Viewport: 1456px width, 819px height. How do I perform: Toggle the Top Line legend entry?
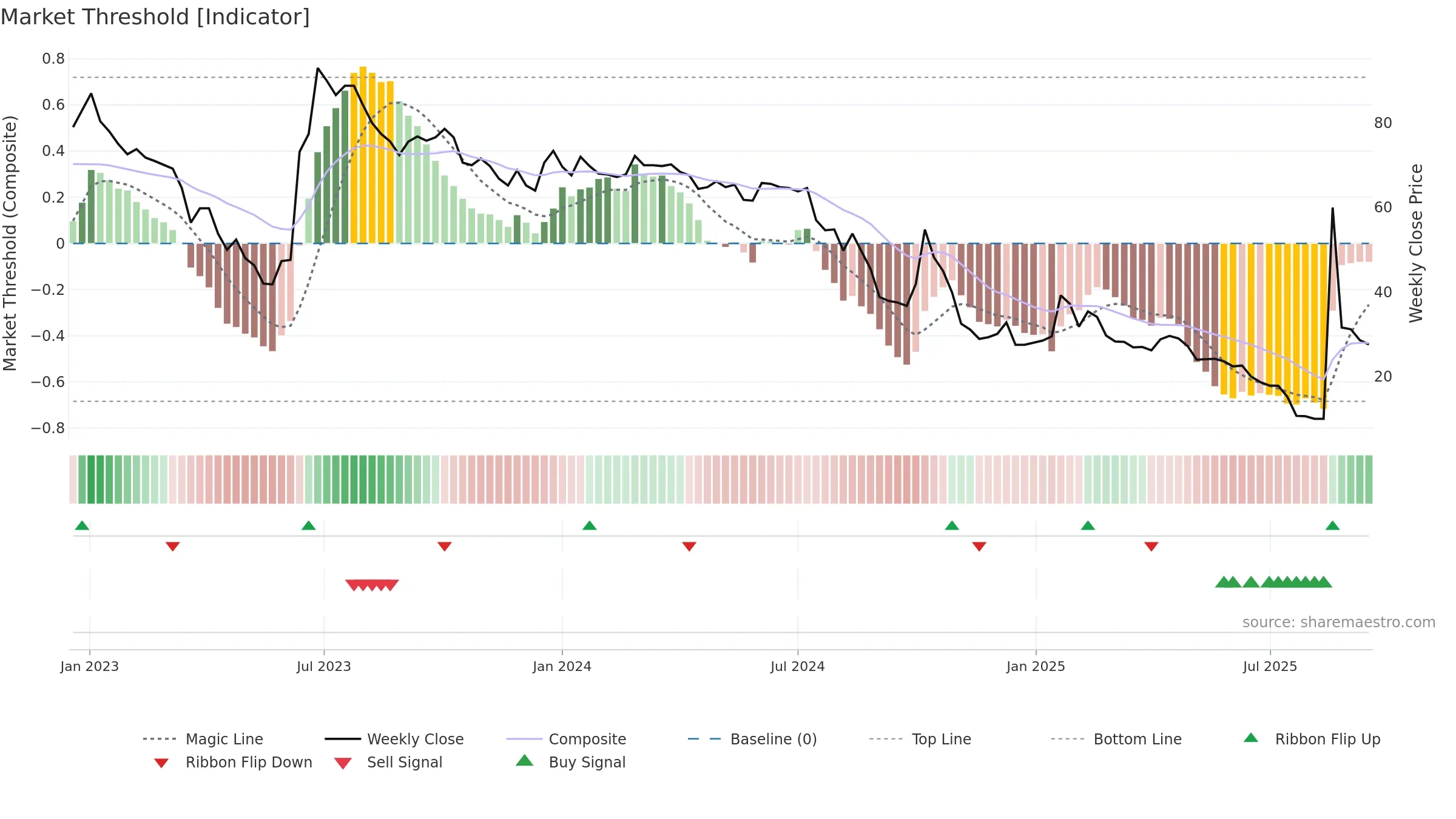[x=920, y=739]
